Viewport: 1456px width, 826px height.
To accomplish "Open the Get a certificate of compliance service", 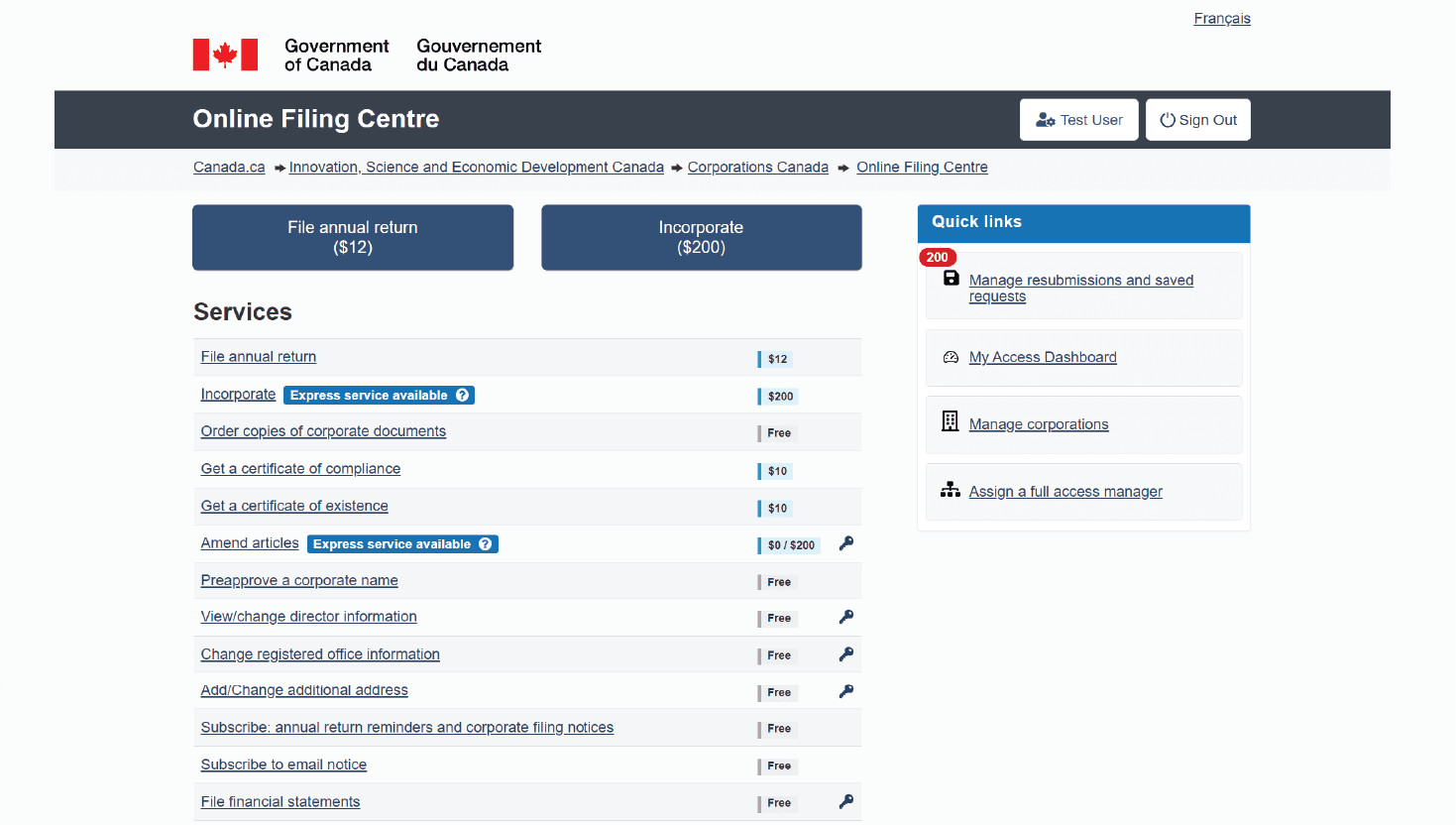I will coord(300,468).
